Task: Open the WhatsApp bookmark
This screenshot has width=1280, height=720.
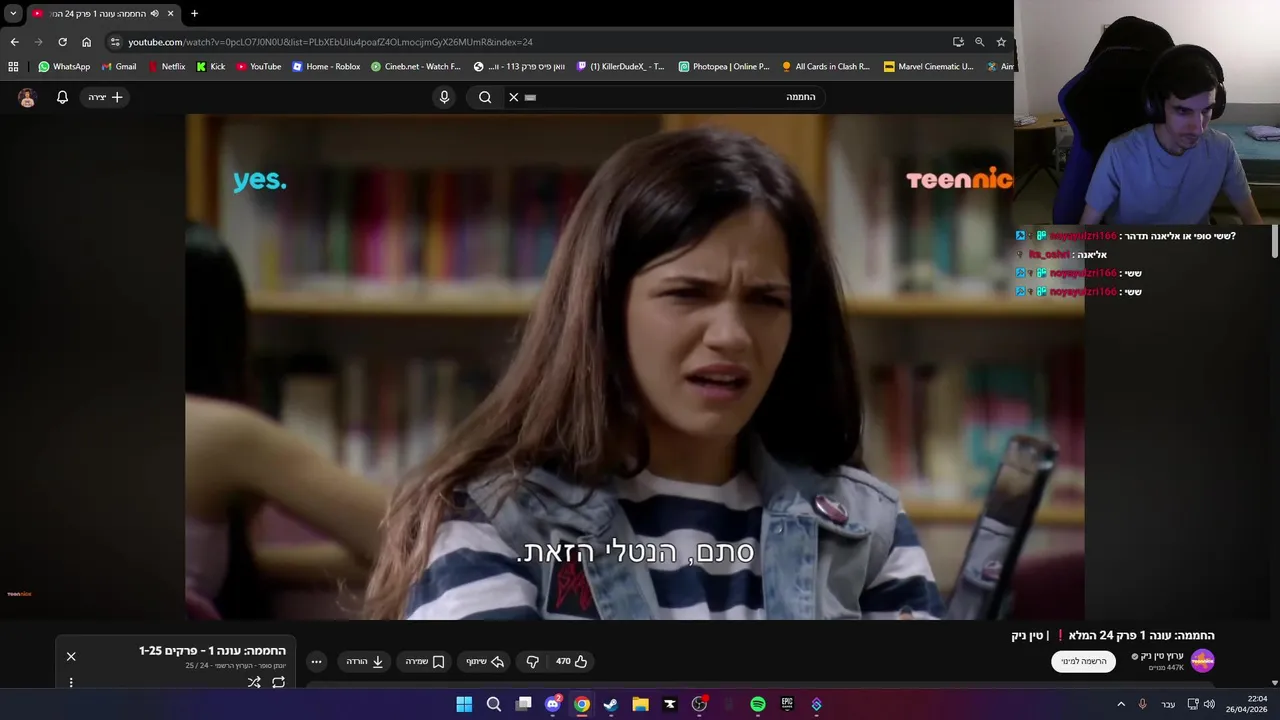Action: pos(64,67)
